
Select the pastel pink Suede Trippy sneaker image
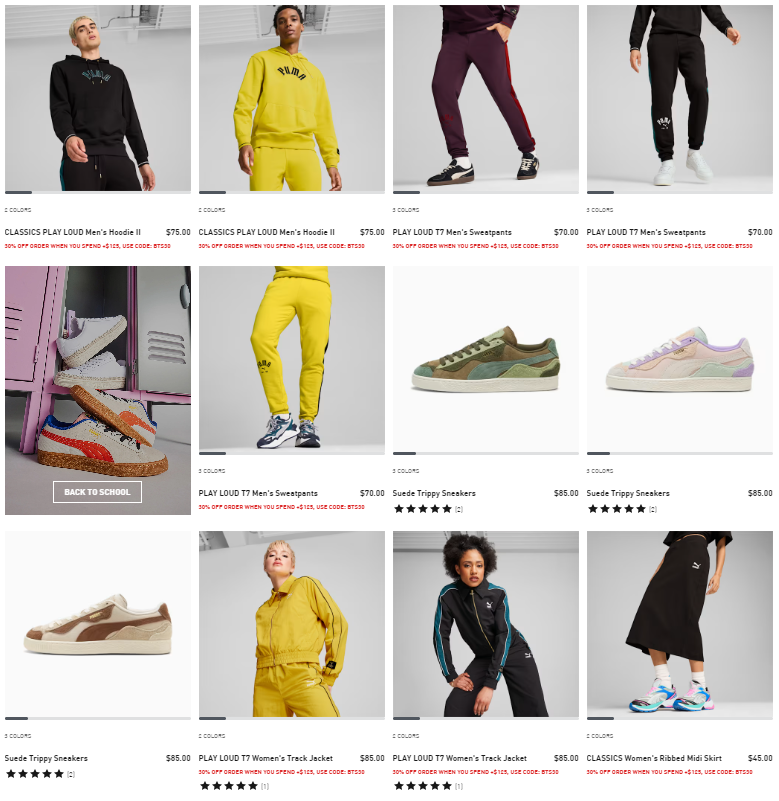coord(680,359)
